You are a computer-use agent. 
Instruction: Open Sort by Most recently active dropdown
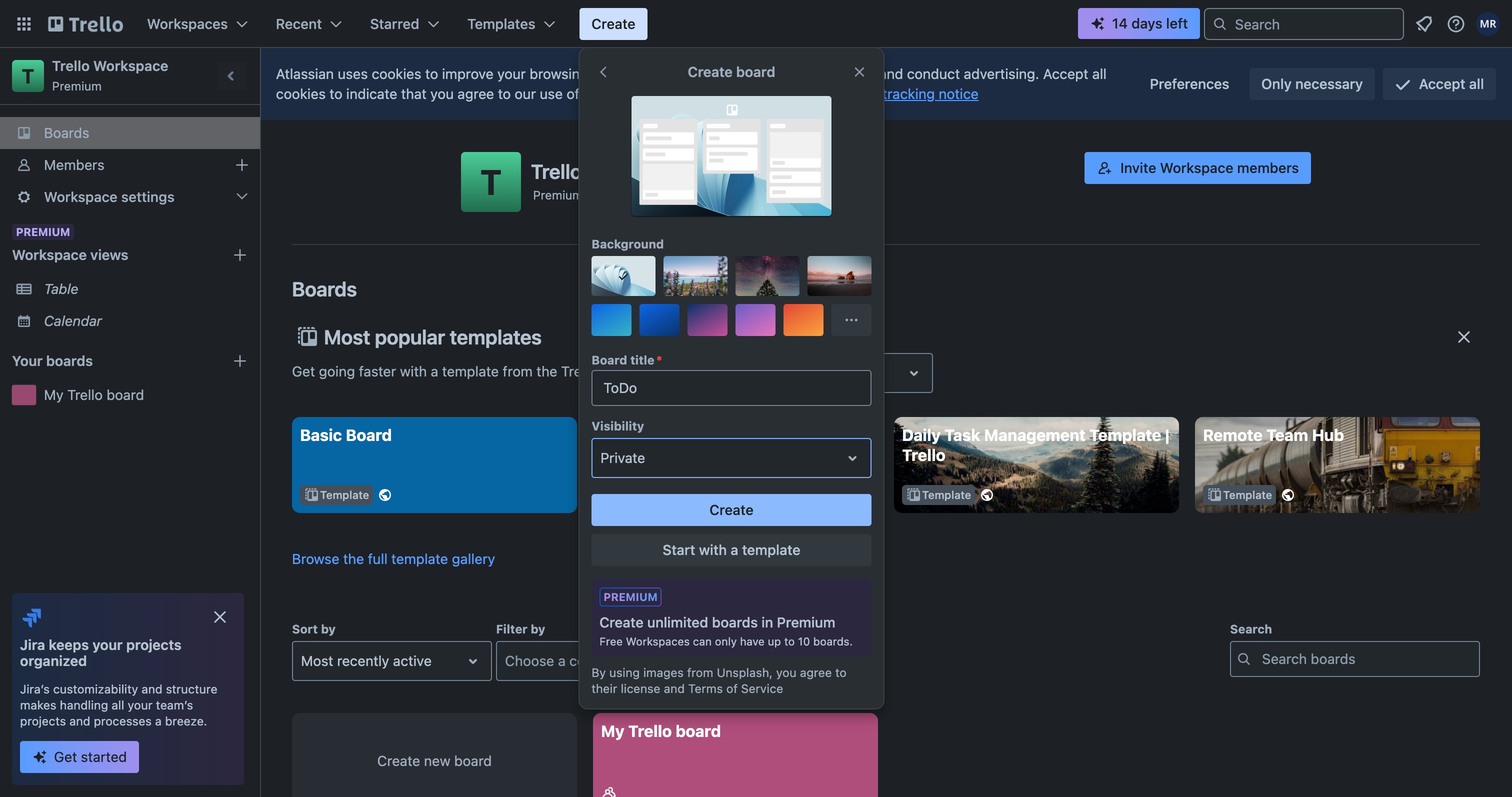(x=391, y=661)
